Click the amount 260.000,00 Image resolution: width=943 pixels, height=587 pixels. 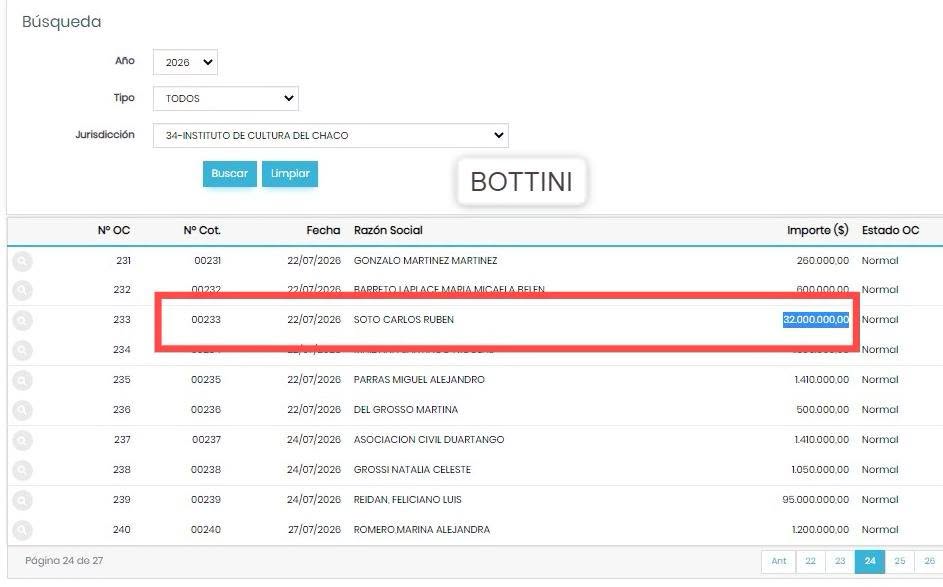(823, 261)
